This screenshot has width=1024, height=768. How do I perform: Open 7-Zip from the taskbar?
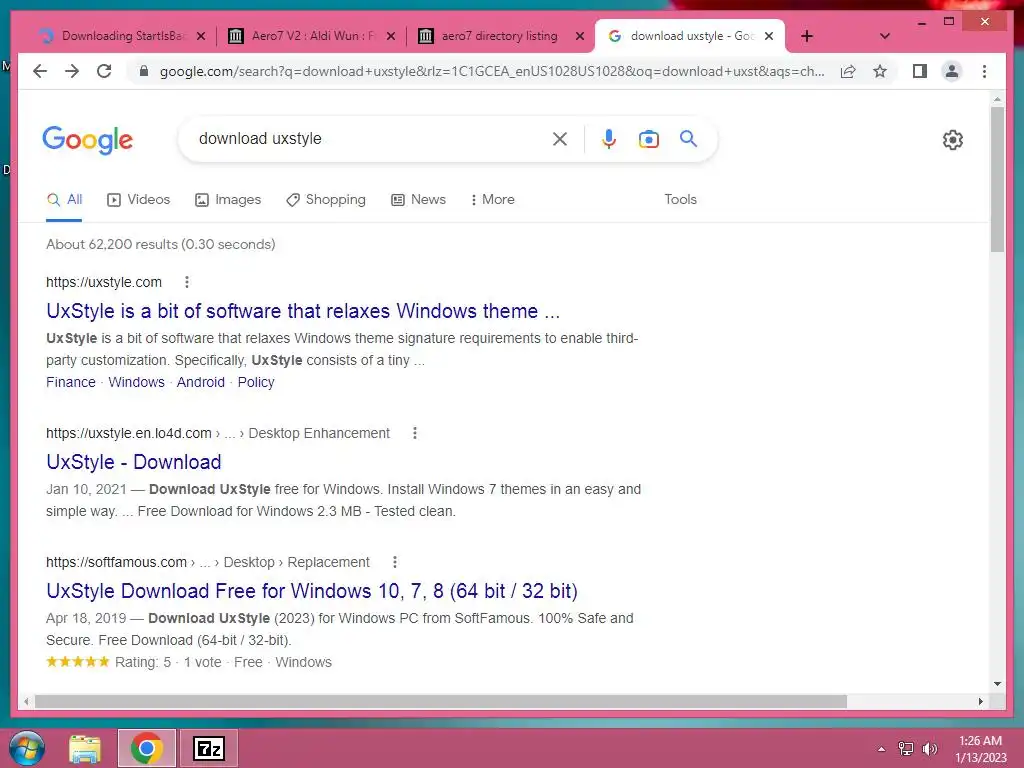(x=209, y=748)
